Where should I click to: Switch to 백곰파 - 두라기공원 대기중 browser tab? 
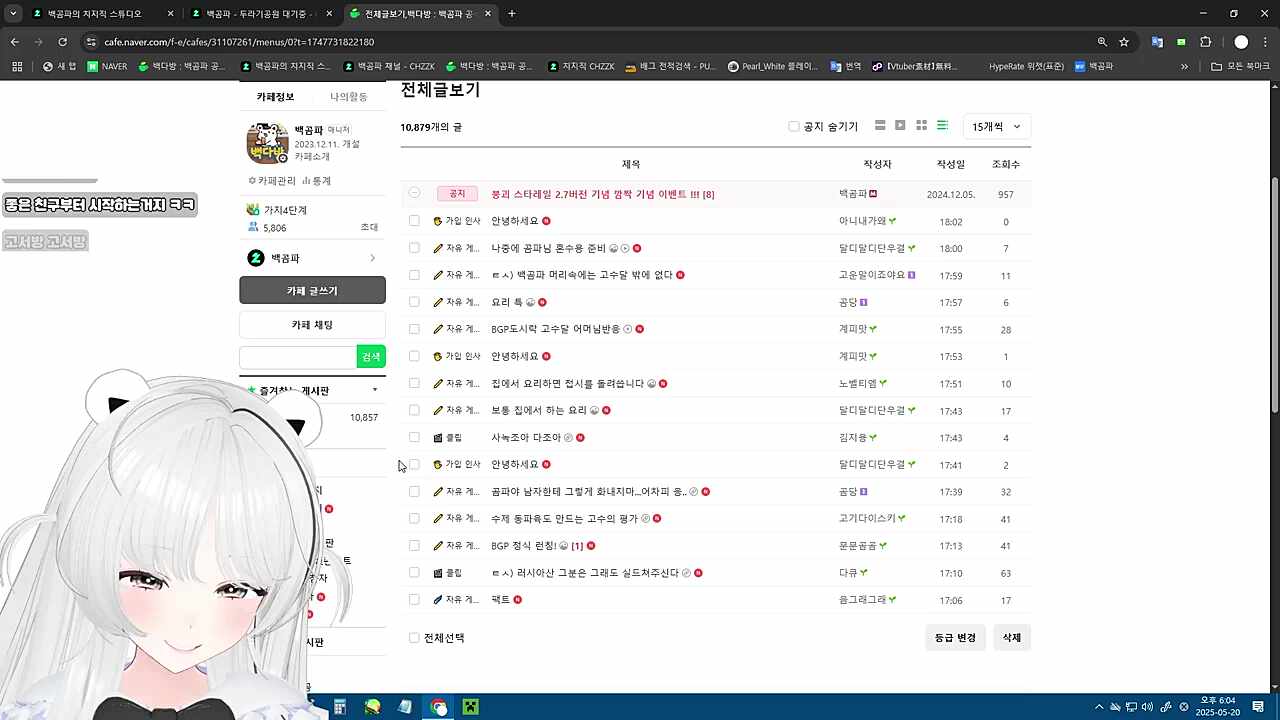(260, 14)
